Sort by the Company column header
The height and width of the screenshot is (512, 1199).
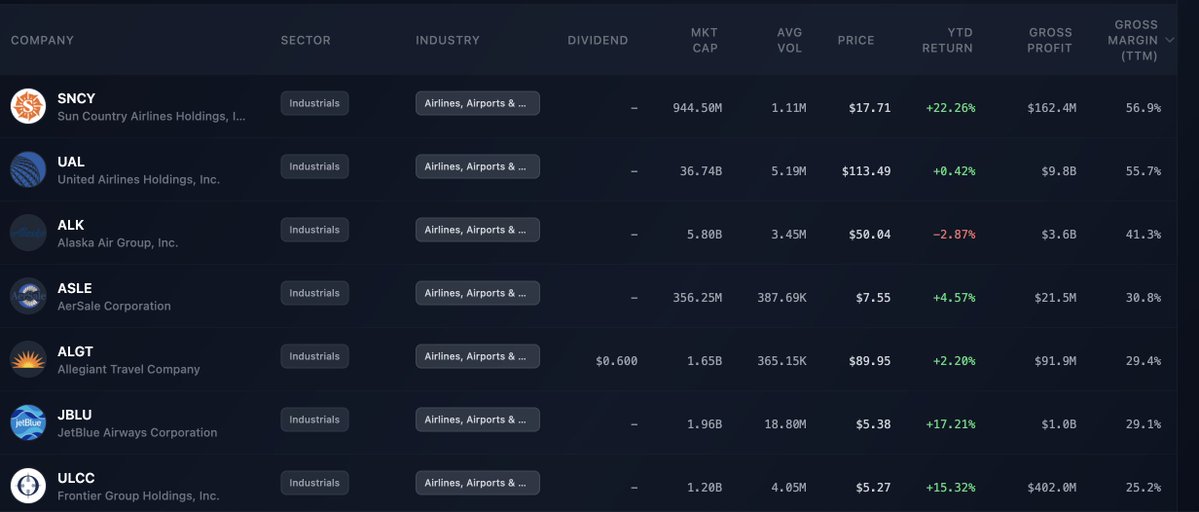pos(42,40)
